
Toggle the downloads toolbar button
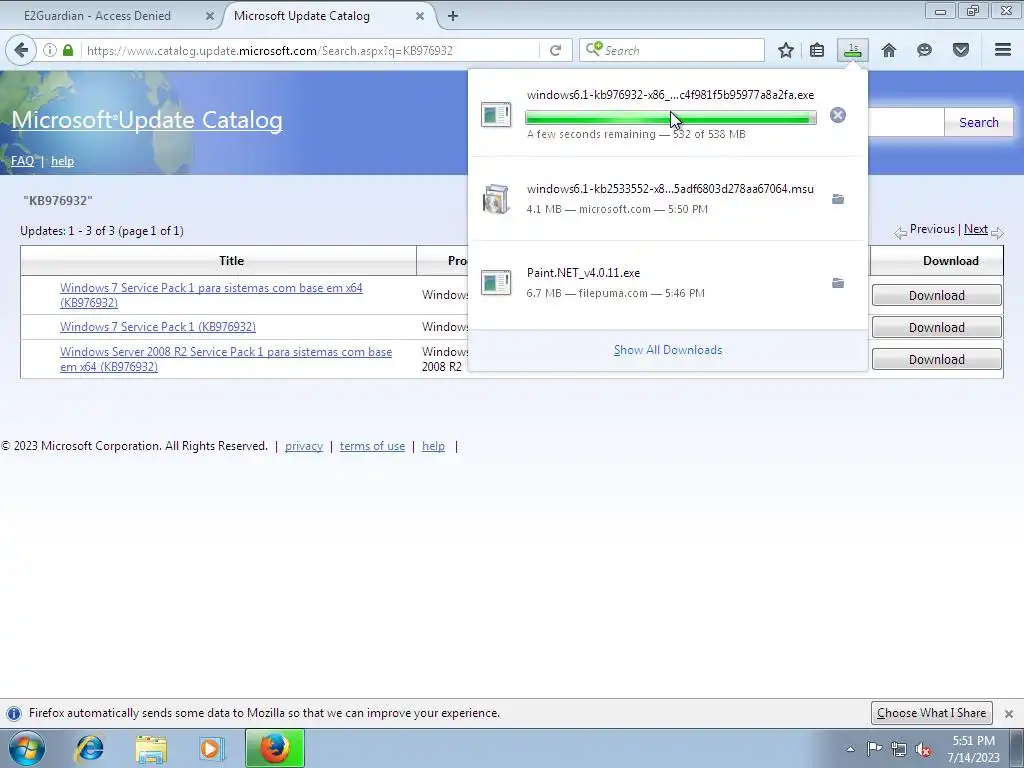pos(853,50)
